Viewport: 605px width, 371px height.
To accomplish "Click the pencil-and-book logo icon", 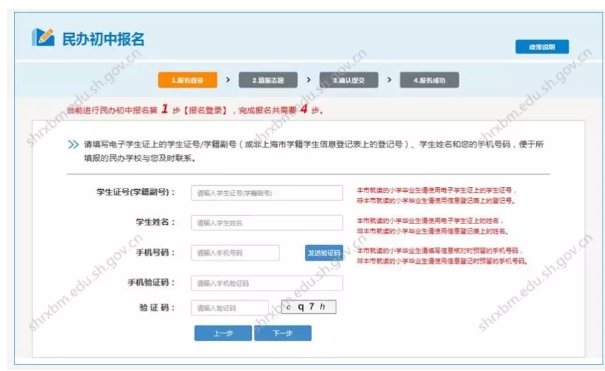I will tap(43, 37).
